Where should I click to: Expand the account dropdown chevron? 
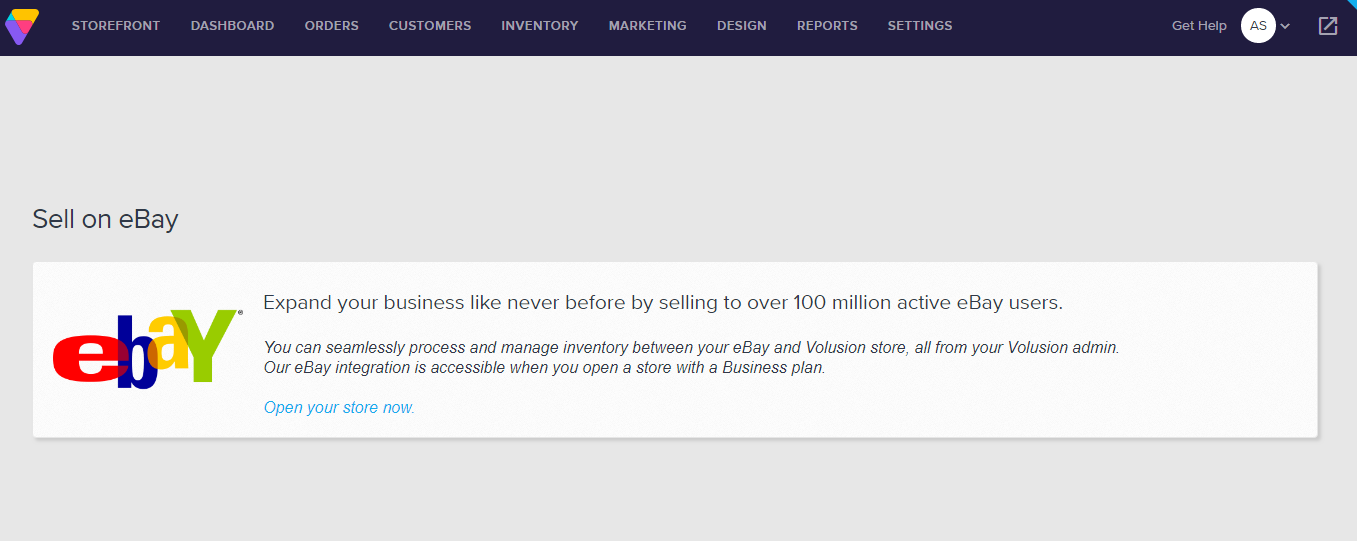pyautogui.click(x=1286, y=26)
